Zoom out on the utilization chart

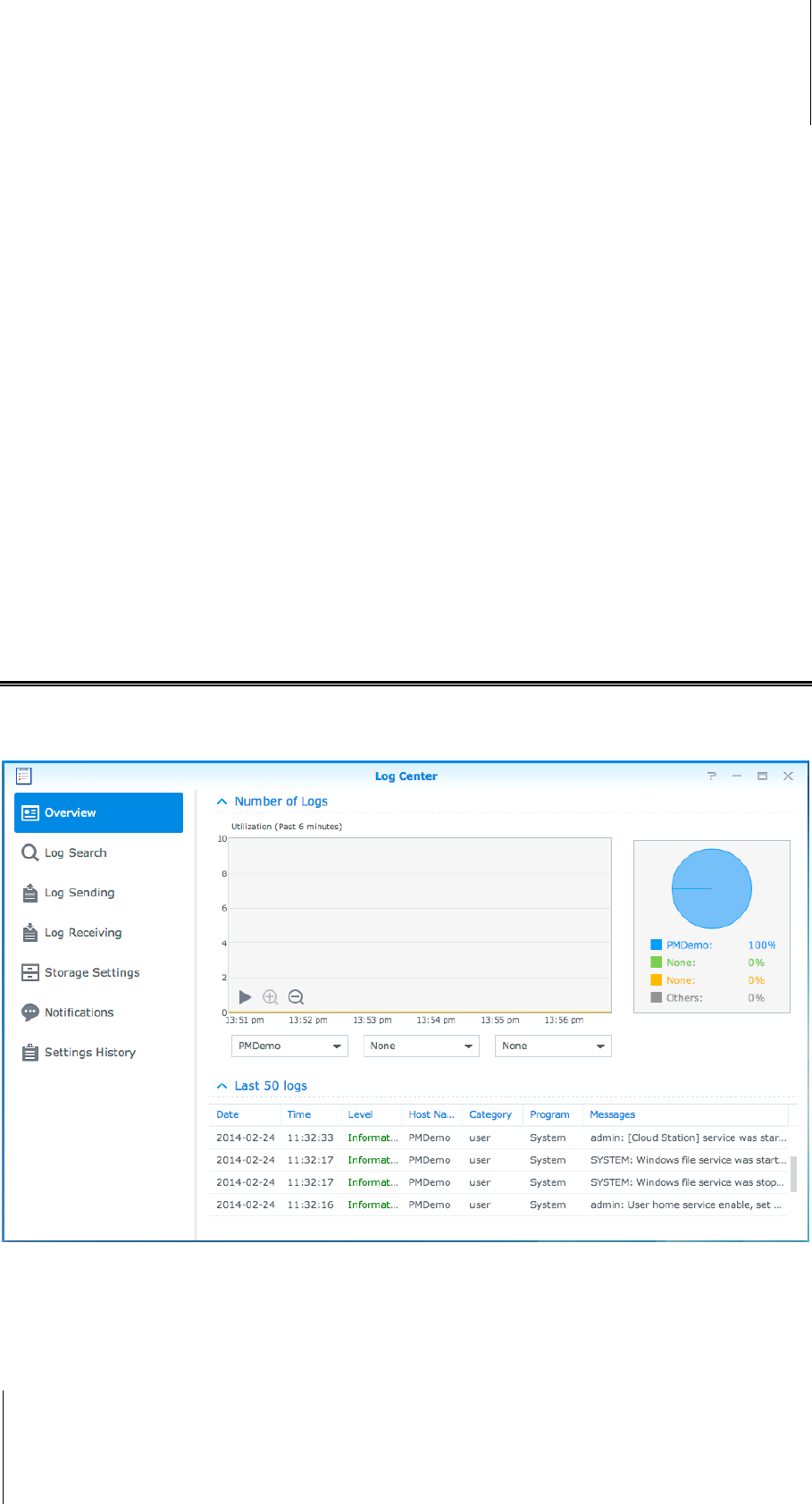coord(297,997)
